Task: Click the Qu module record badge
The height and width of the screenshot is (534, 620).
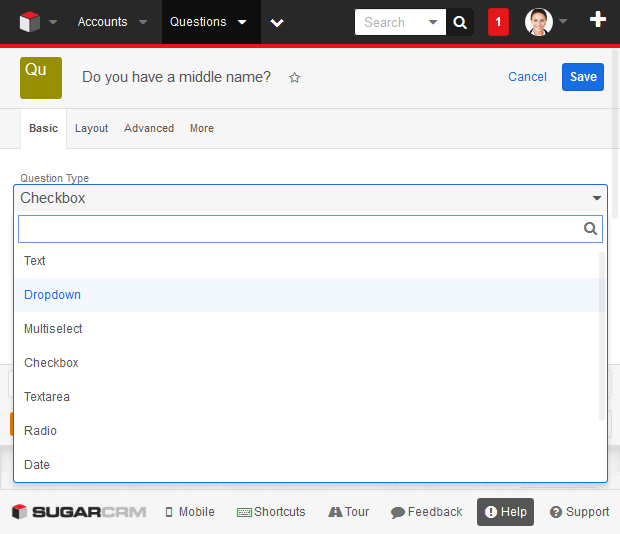Action: pyautogui.click(x=41, y=78)
